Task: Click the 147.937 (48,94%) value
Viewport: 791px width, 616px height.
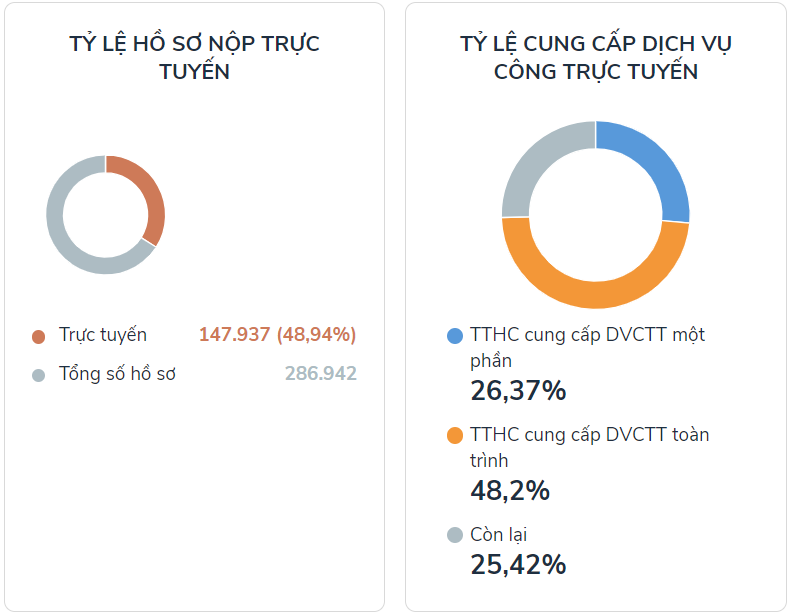Action: point(277,334)
